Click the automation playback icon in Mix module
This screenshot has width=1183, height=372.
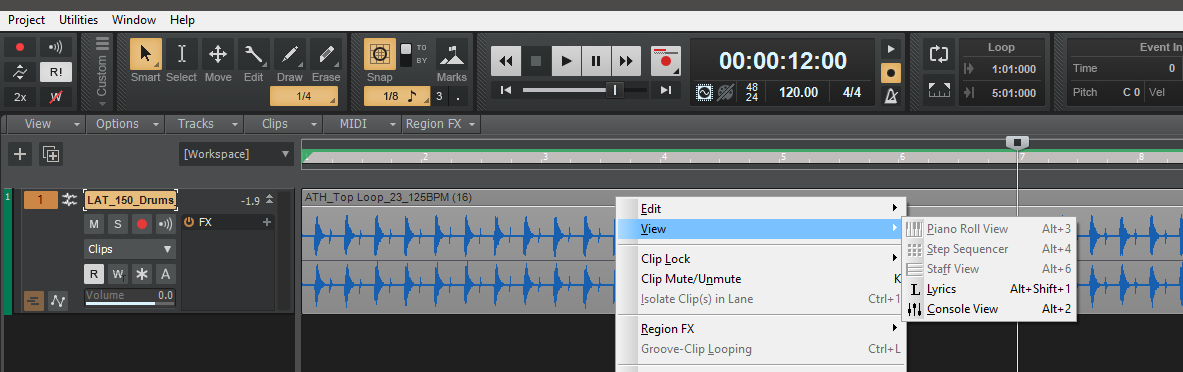pos(20,72)
